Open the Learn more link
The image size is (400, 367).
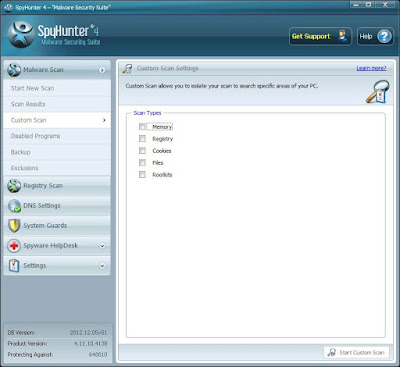pyautogui.click(x=371, y=68)
